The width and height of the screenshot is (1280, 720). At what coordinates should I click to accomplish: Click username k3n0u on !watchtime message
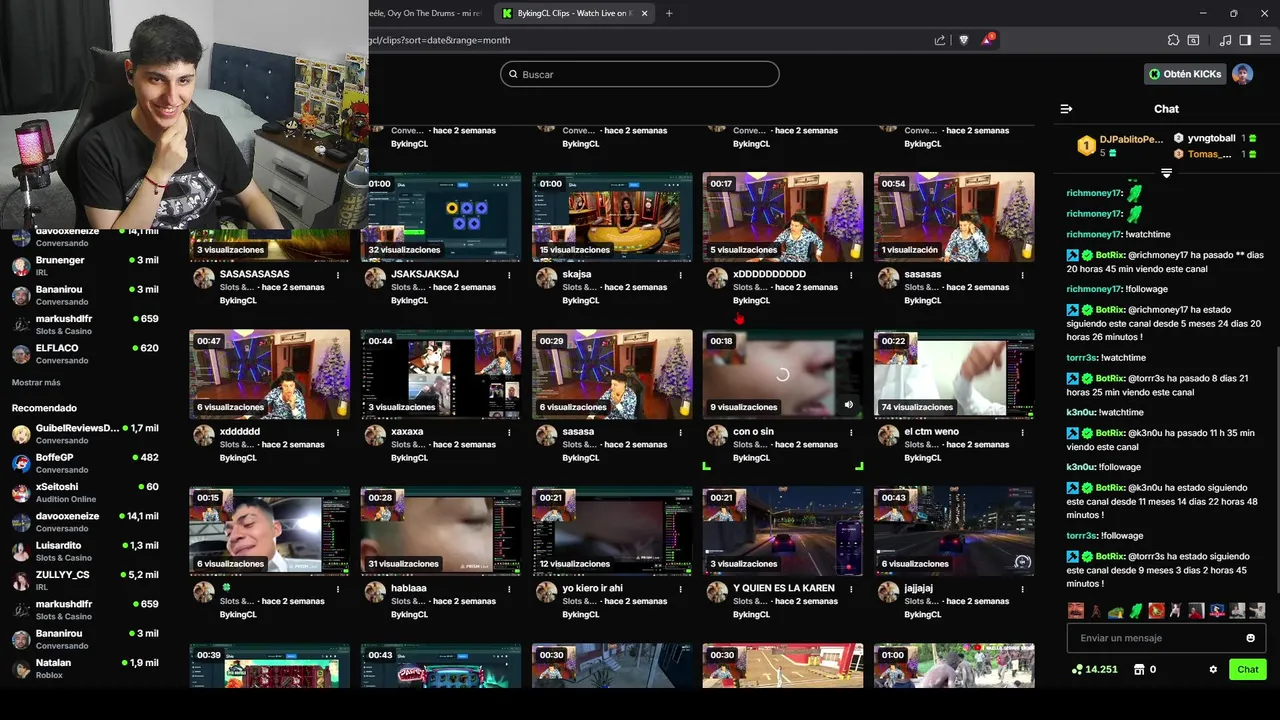[x=1081, y=412]
